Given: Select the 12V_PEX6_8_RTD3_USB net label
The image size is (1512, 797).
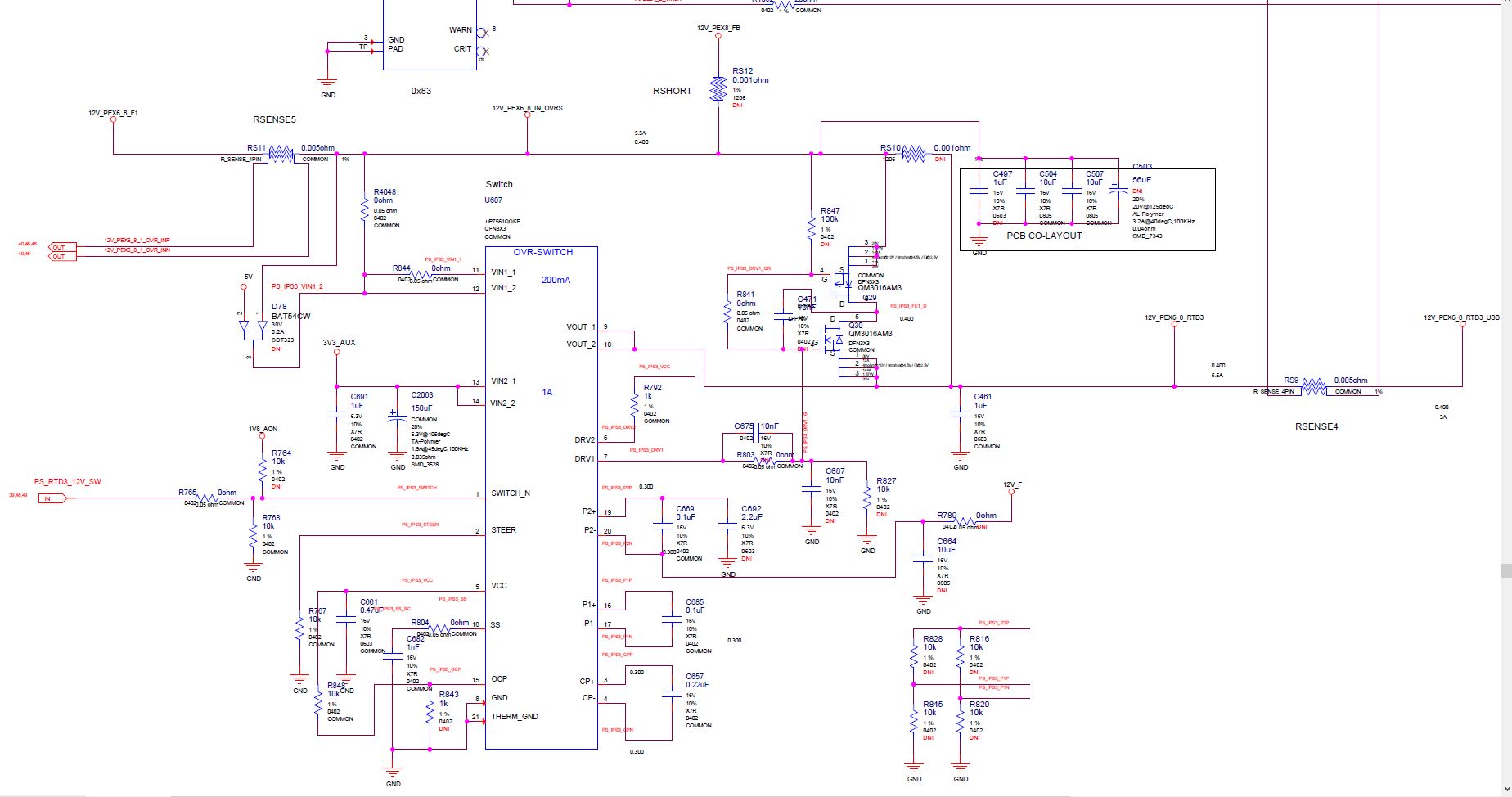Looking at the screenshot, I should 1461,317.
